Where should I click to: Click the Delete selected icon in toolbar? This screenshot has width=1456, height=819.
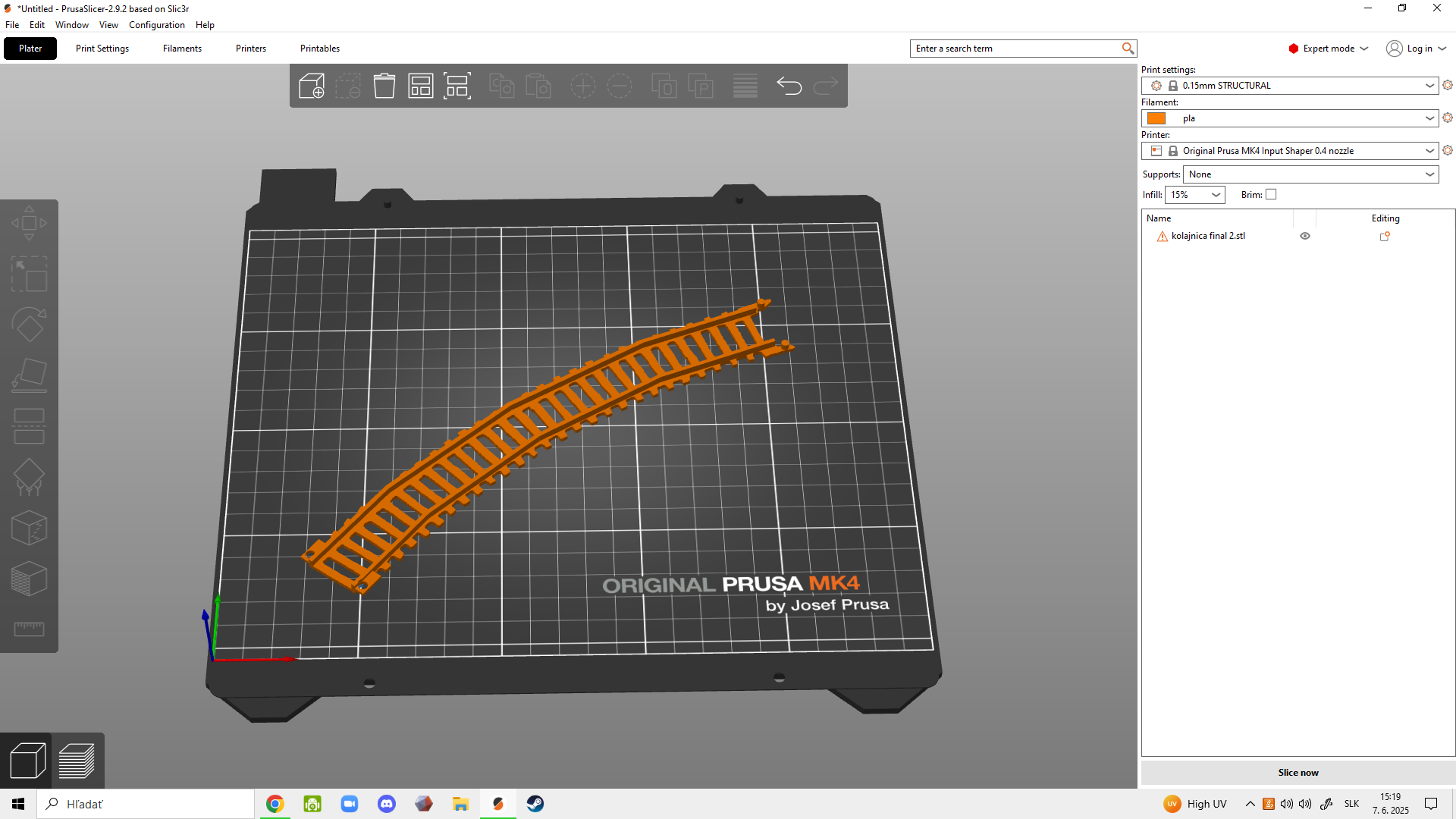point(348,86)
